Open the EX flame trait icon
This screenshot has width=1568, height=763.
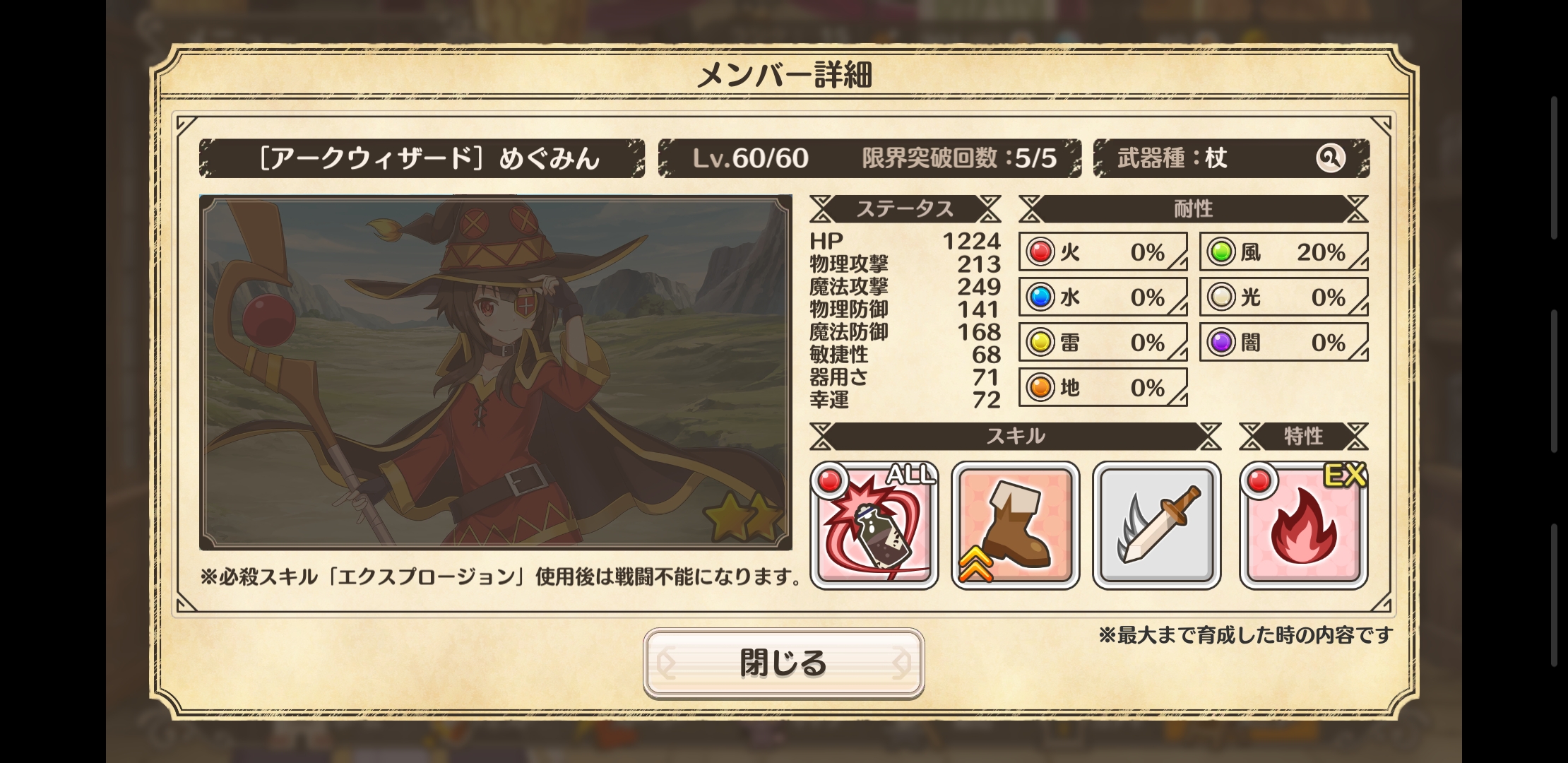1304,525
